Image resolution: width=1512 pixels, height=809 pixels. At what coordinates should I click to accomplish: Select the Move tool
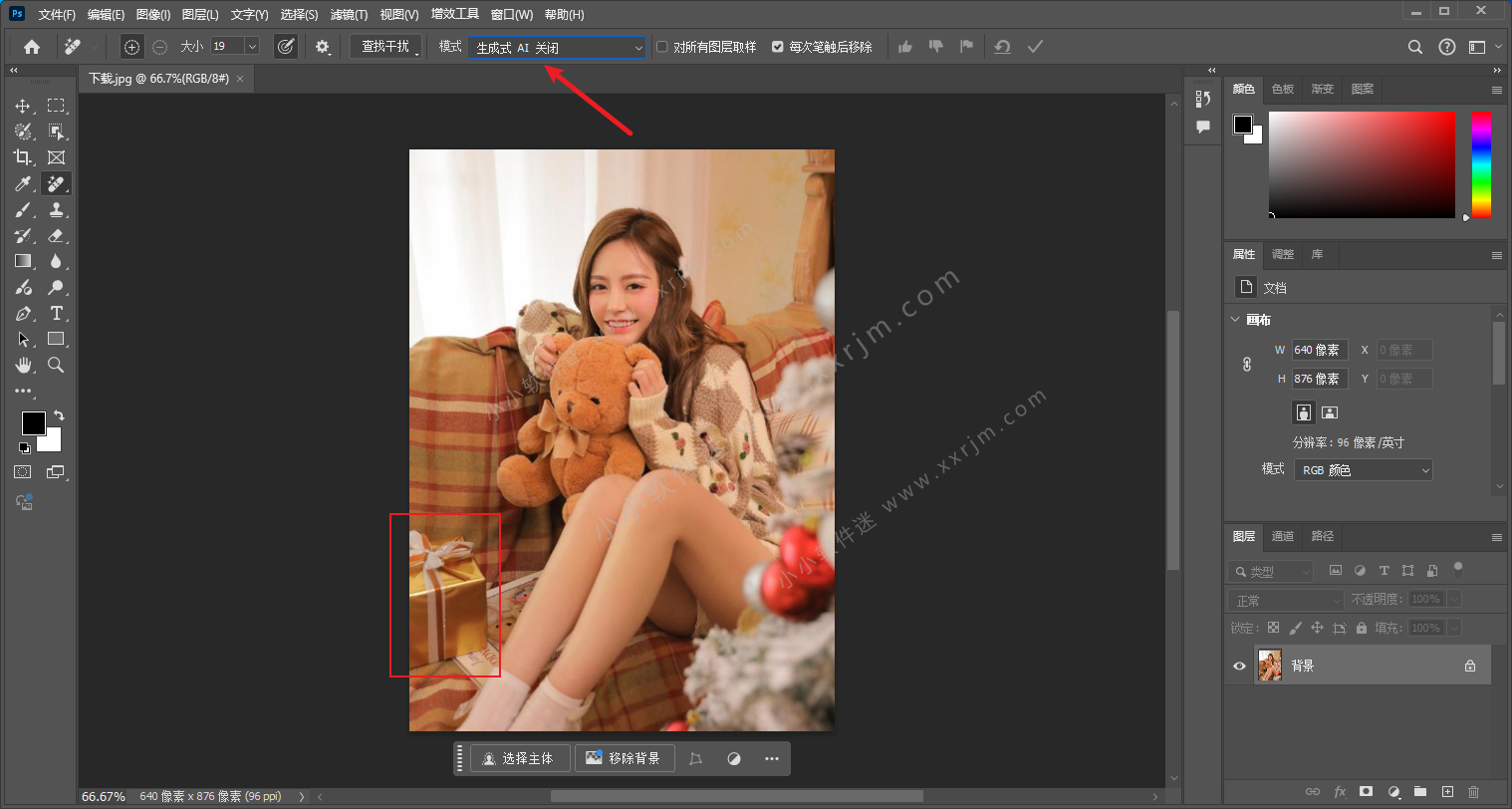click(x=23, y=106)
